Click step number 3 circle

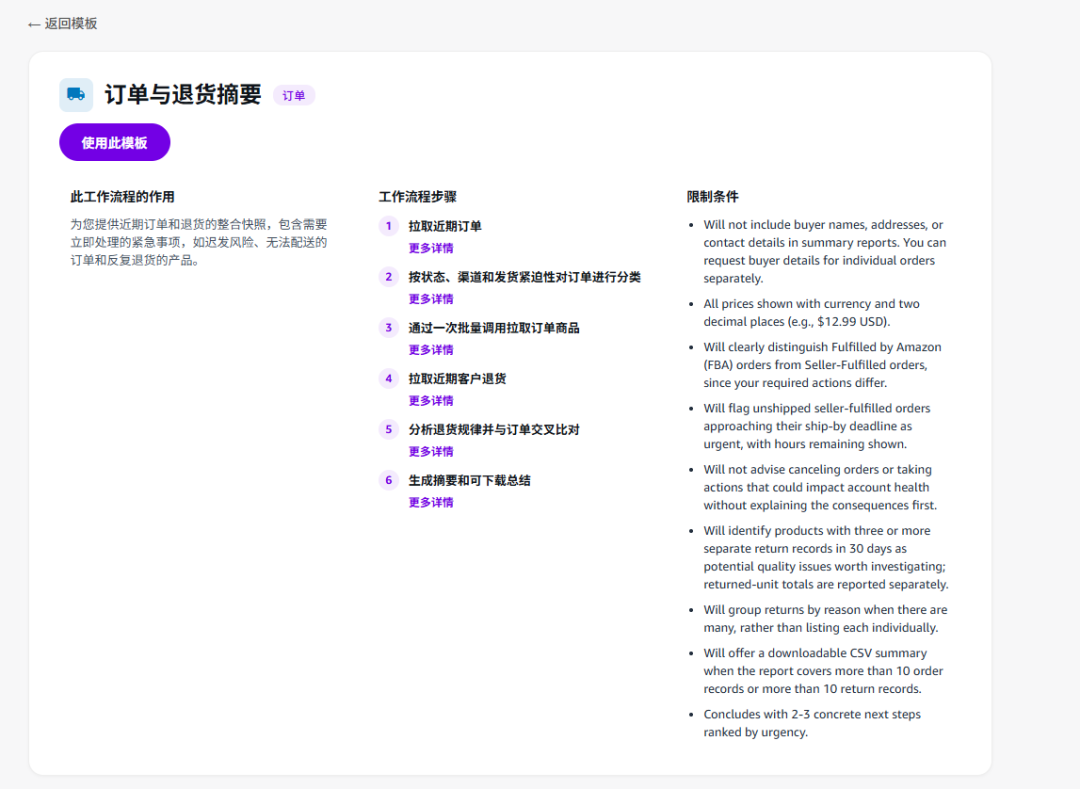(x=388, y=328)
